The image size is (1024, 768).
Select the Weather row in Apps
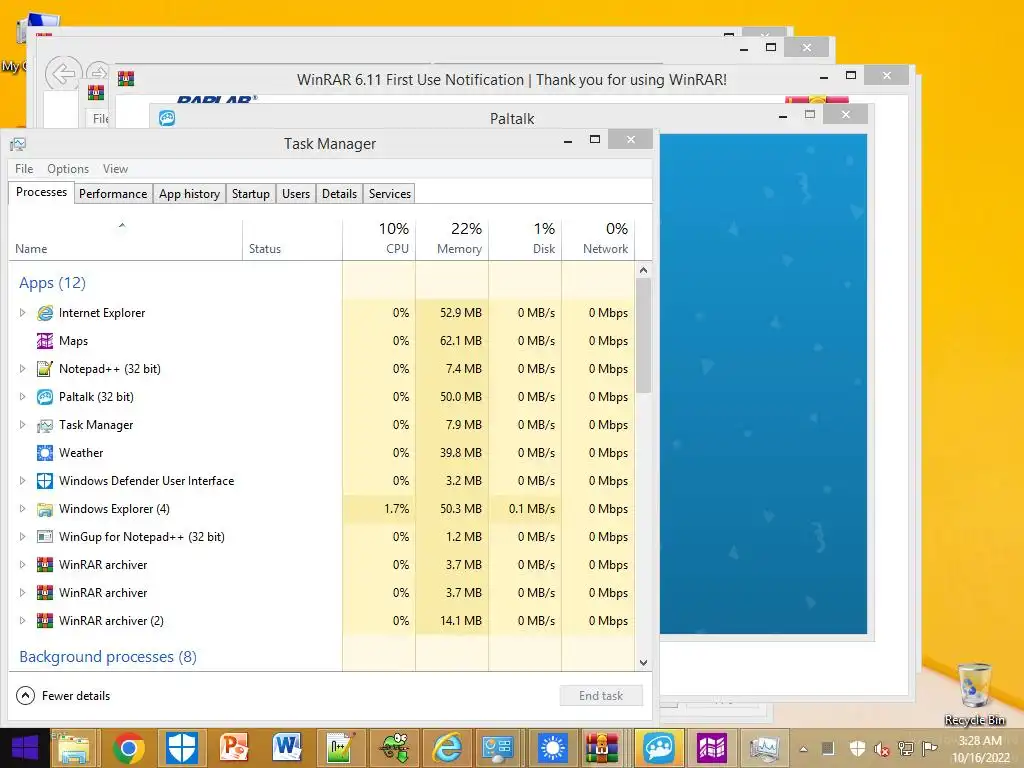click(322, 453)
